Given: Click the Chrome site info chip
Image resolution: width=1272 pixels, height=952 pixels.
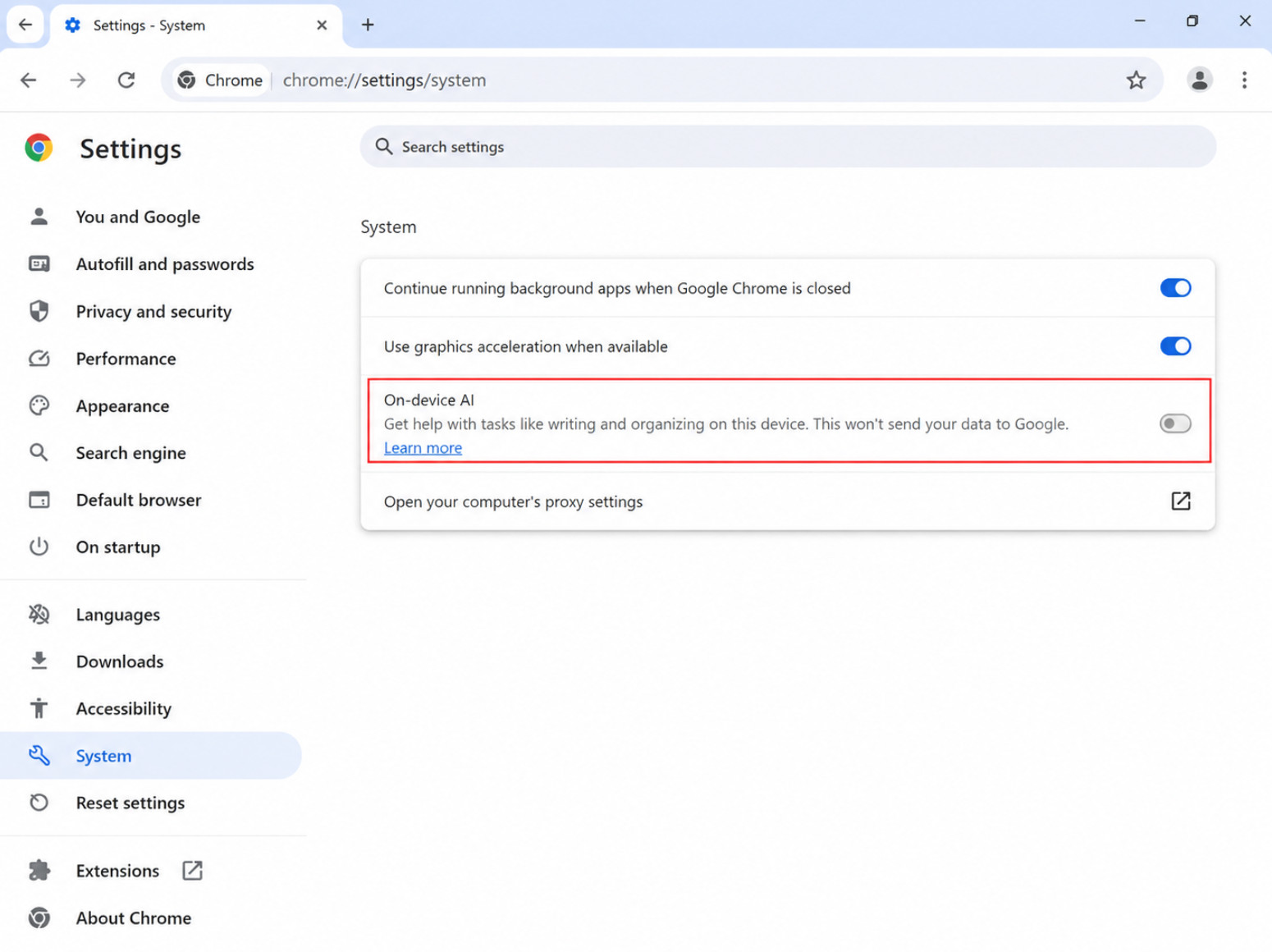Looking at the screenshot, I should point(221,80).
